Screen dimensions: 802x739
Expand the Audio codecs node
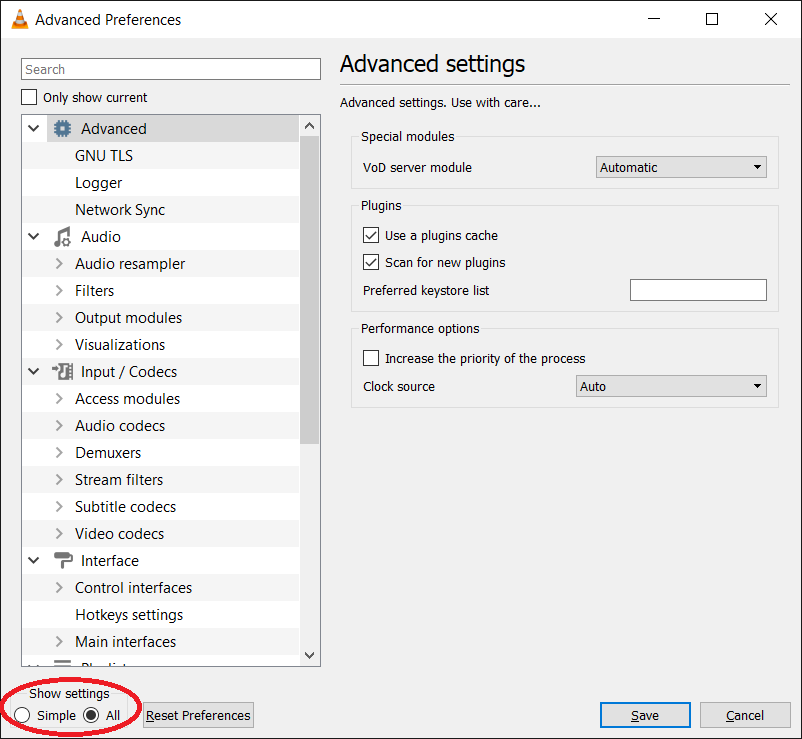[59, 426]
